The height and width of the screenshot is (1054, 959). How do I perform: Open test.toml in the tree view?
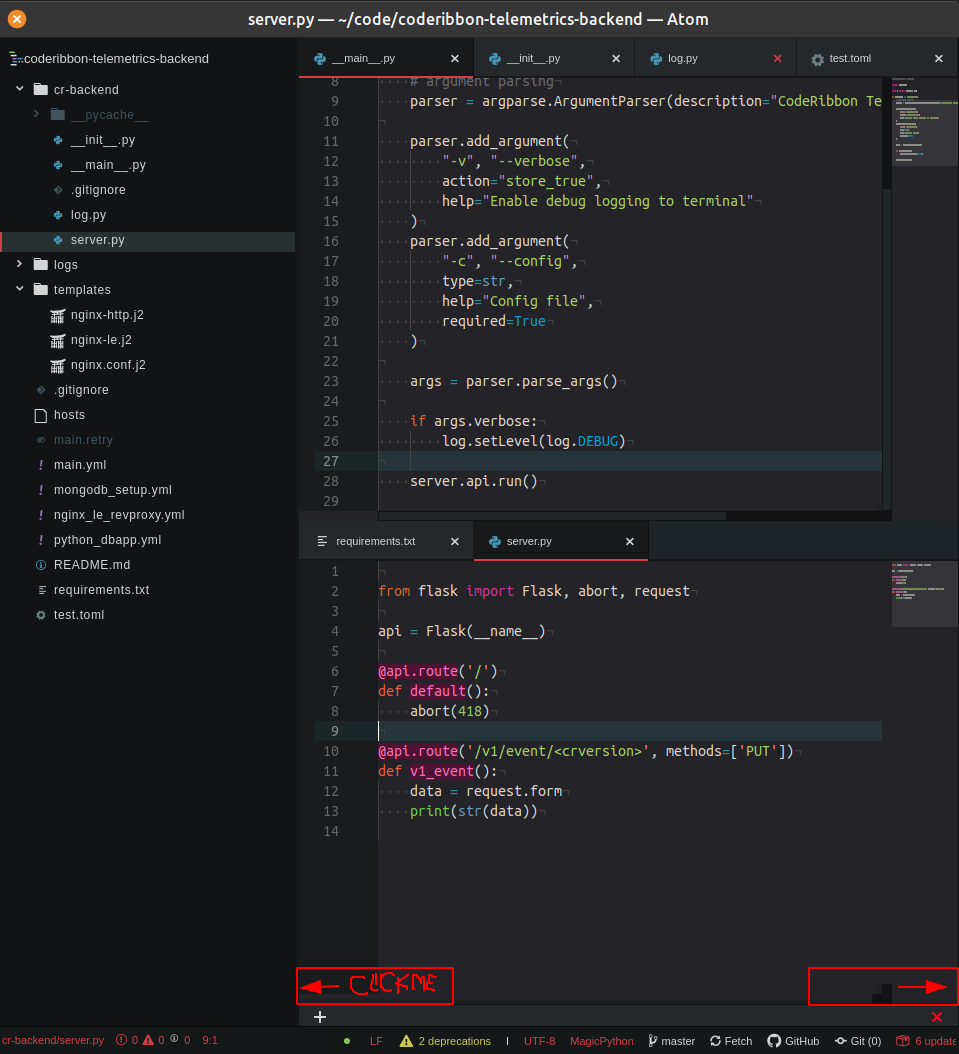(x=79, y=614)
